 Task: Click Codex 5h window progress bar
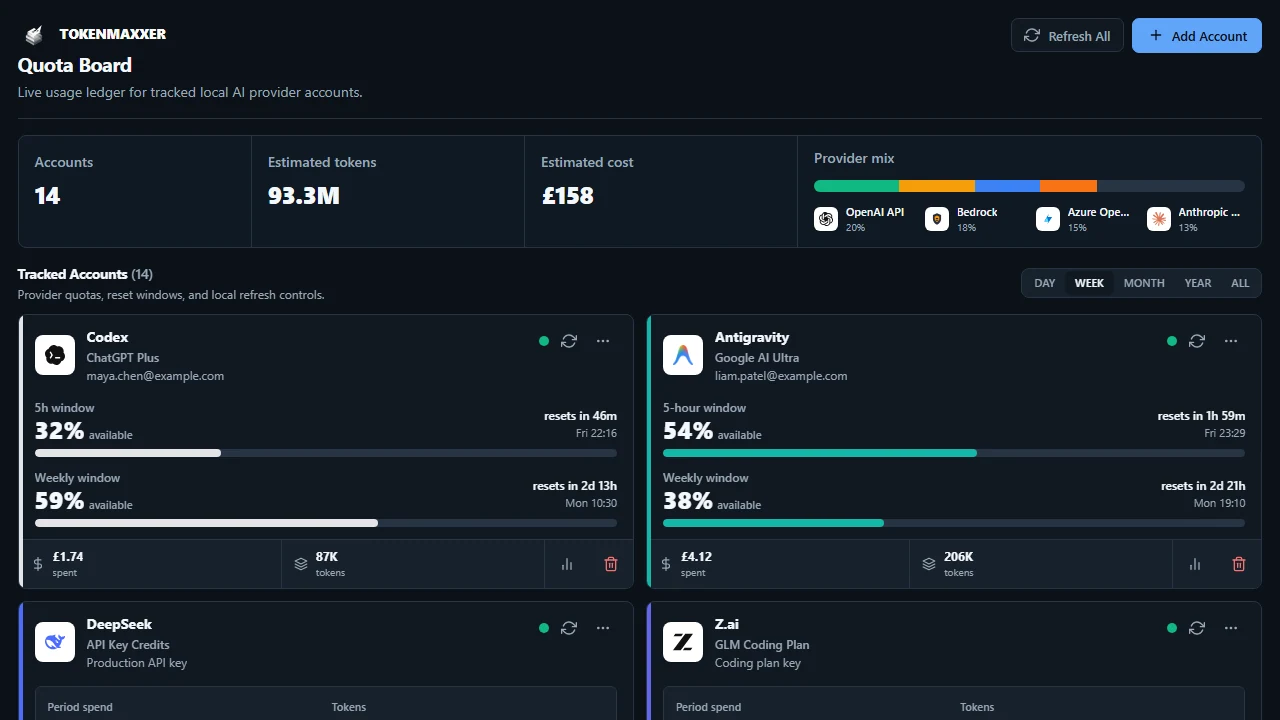coord(326,453)
